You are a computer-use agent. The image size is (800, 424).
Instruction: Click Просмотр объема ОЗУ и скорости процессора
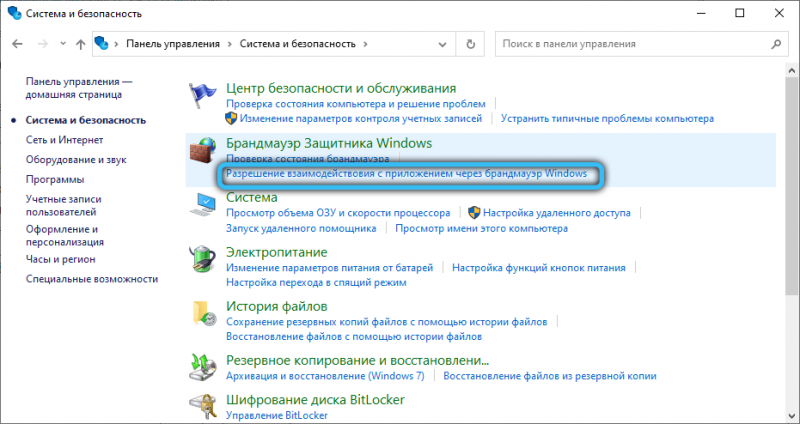[338, 213]
